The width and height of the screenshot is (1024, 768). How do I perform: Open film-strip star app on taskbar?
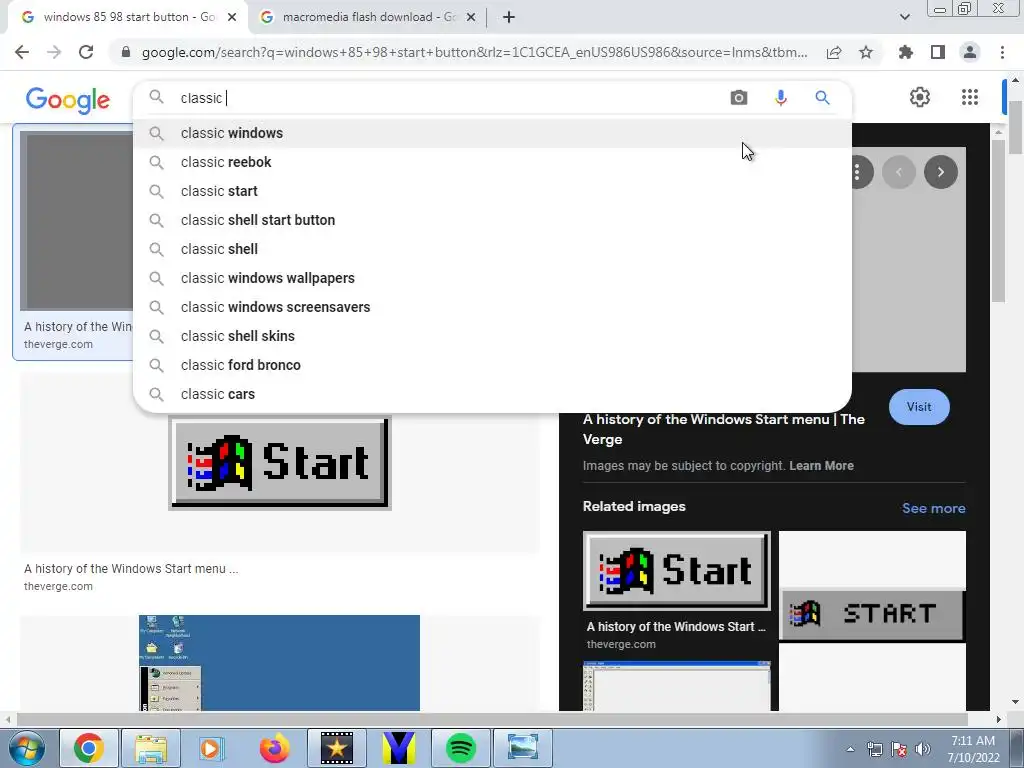pyautogui.click(x=336, y=748)
